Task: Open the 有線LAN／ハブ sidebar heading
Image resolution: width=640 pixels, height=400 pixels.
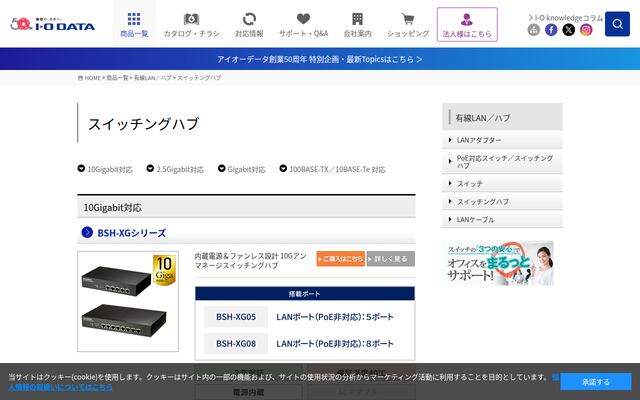Action: click(x=502, y=117)
